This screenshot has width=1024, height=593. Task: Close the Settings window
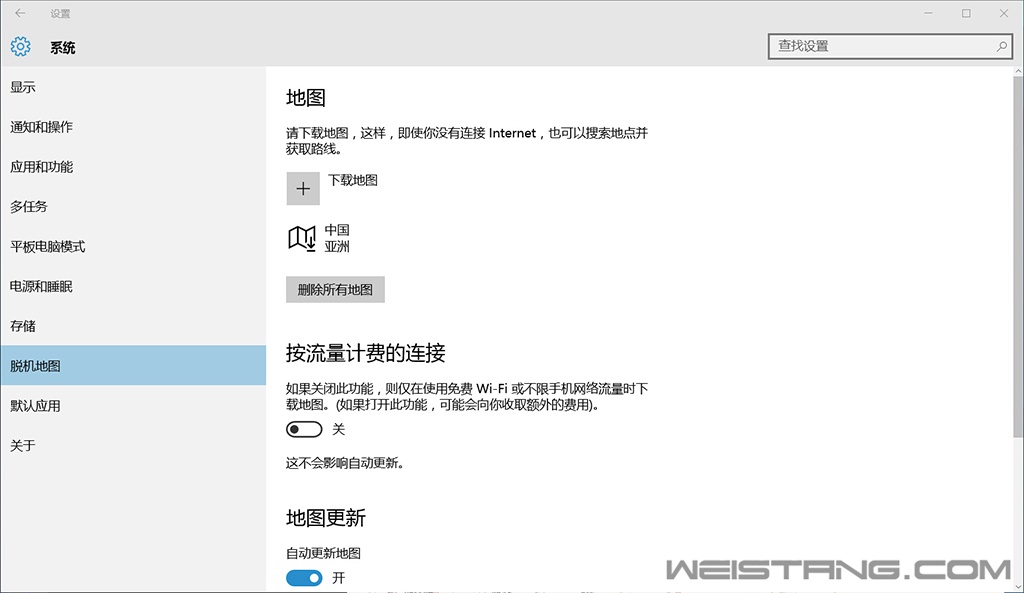pos(1003,14)
